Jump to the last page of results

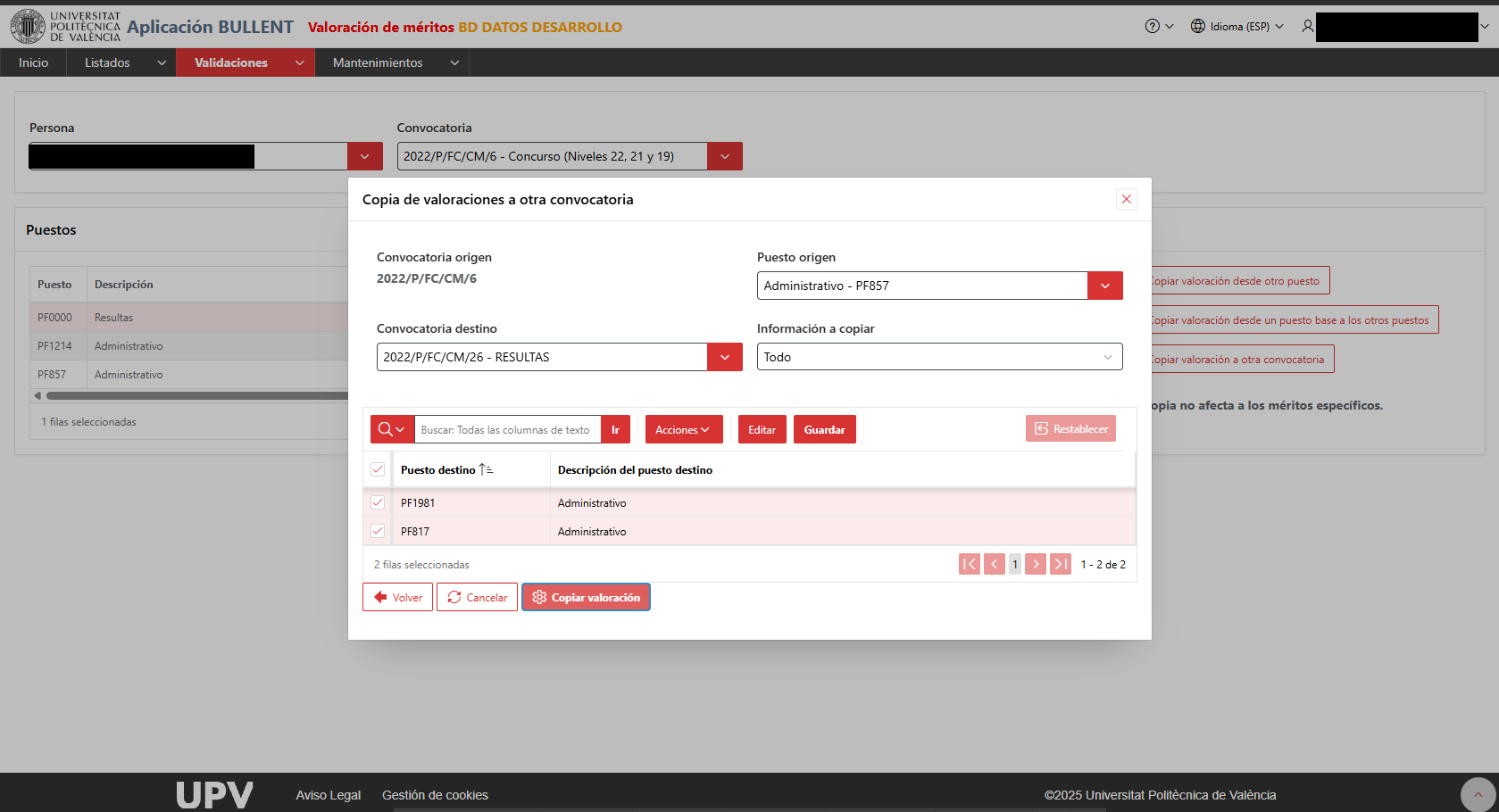[1061, 564]
